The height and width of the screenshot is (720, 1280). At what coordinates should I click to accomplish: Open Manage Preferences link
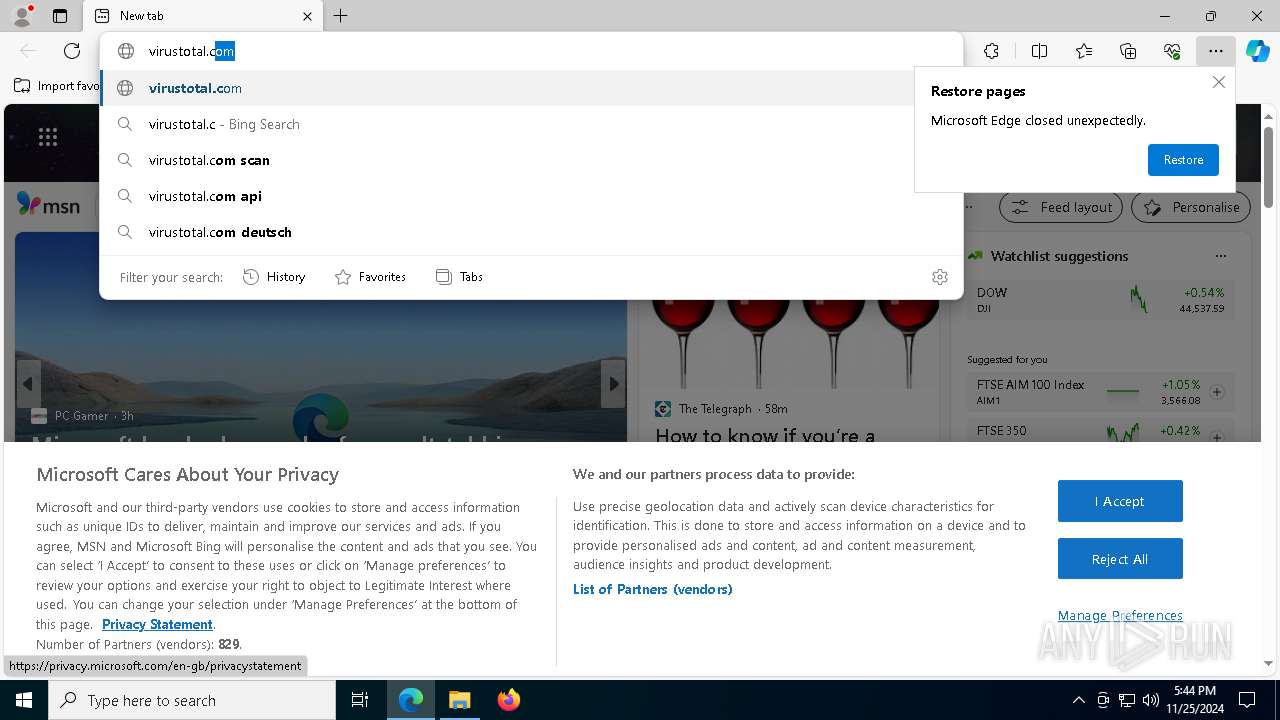click(1120, 615)
